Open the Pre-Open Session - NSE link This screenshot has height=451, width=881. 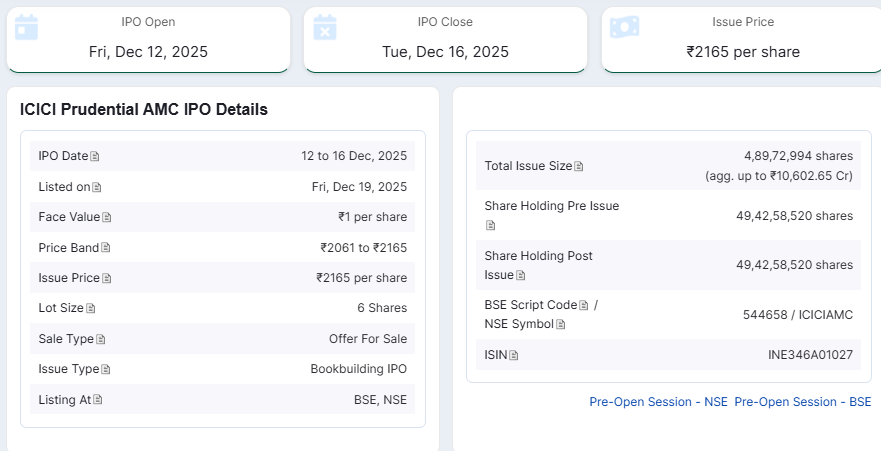tap(658, 402)
